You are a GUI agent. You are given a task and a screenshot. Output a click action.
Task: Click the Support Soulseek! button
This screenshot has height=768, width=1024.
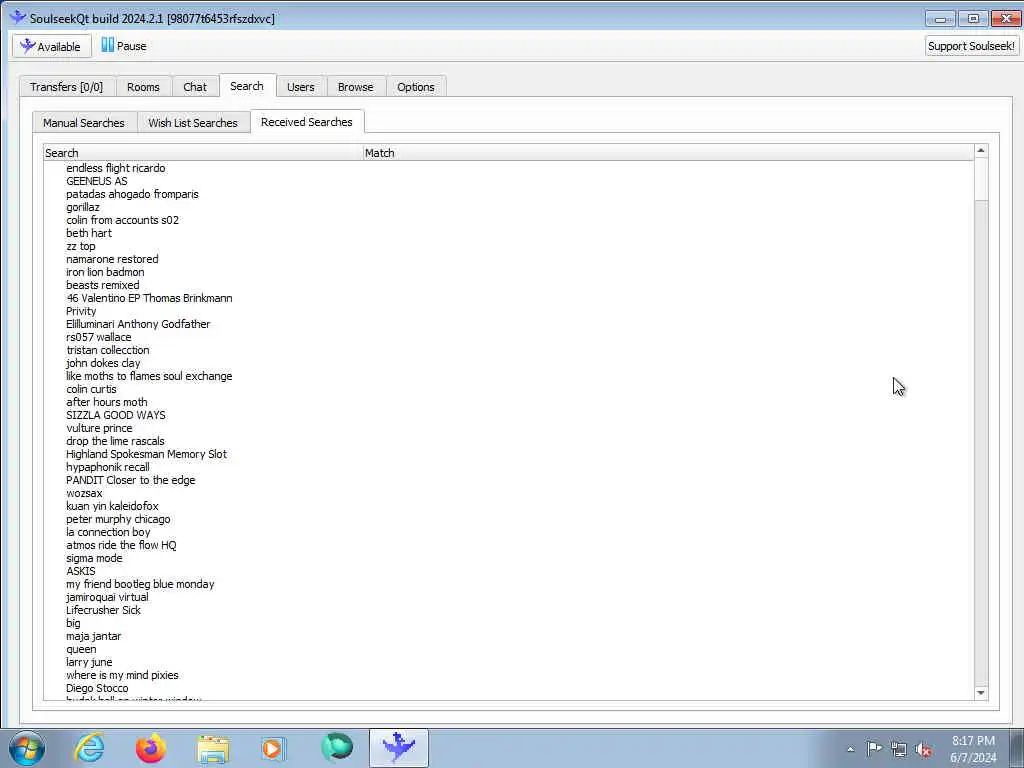(x=971, y=46)
